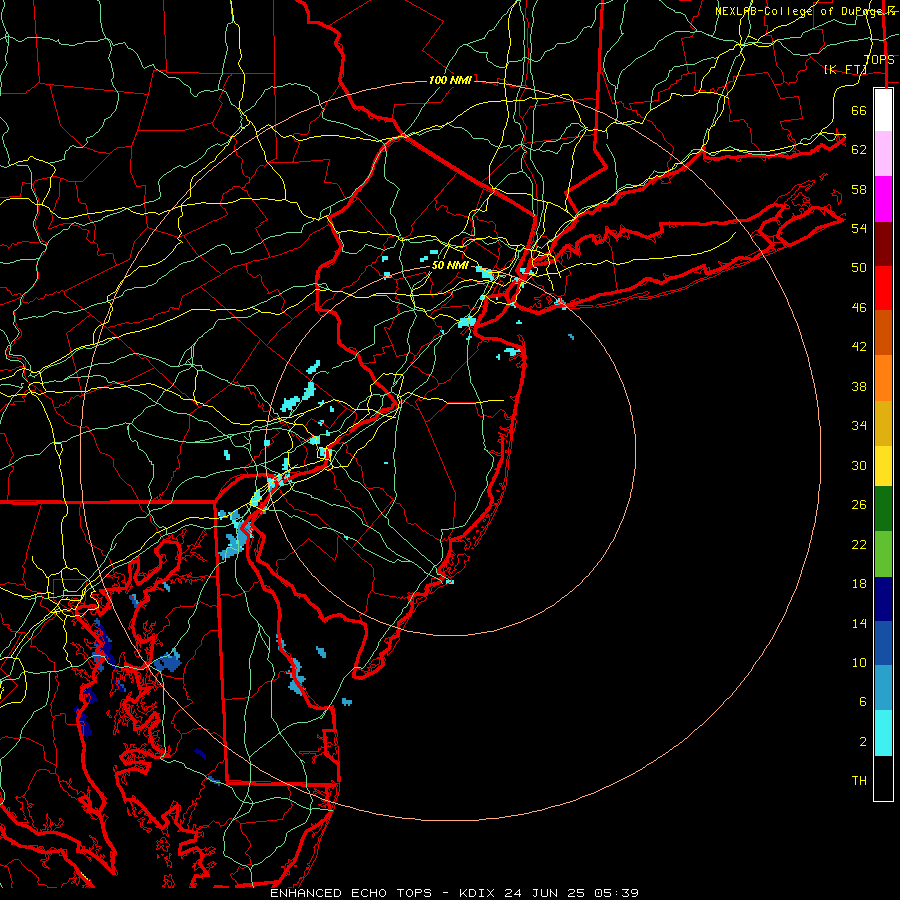Screen dimensions: 900x900
Task: Click the legend value 10
Action: pos(859,662)
